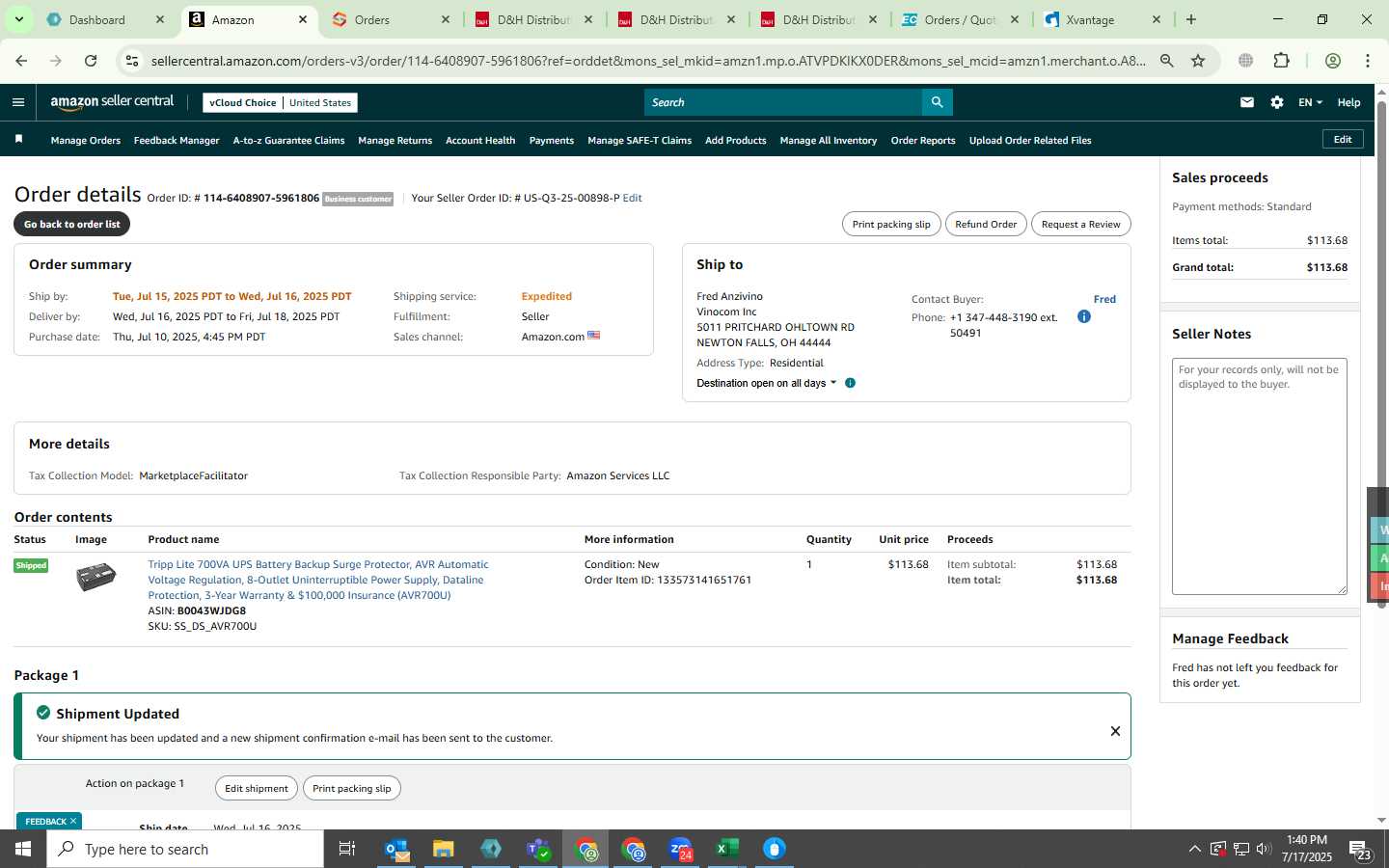Open the settings gear icon

click(1276, 102)
